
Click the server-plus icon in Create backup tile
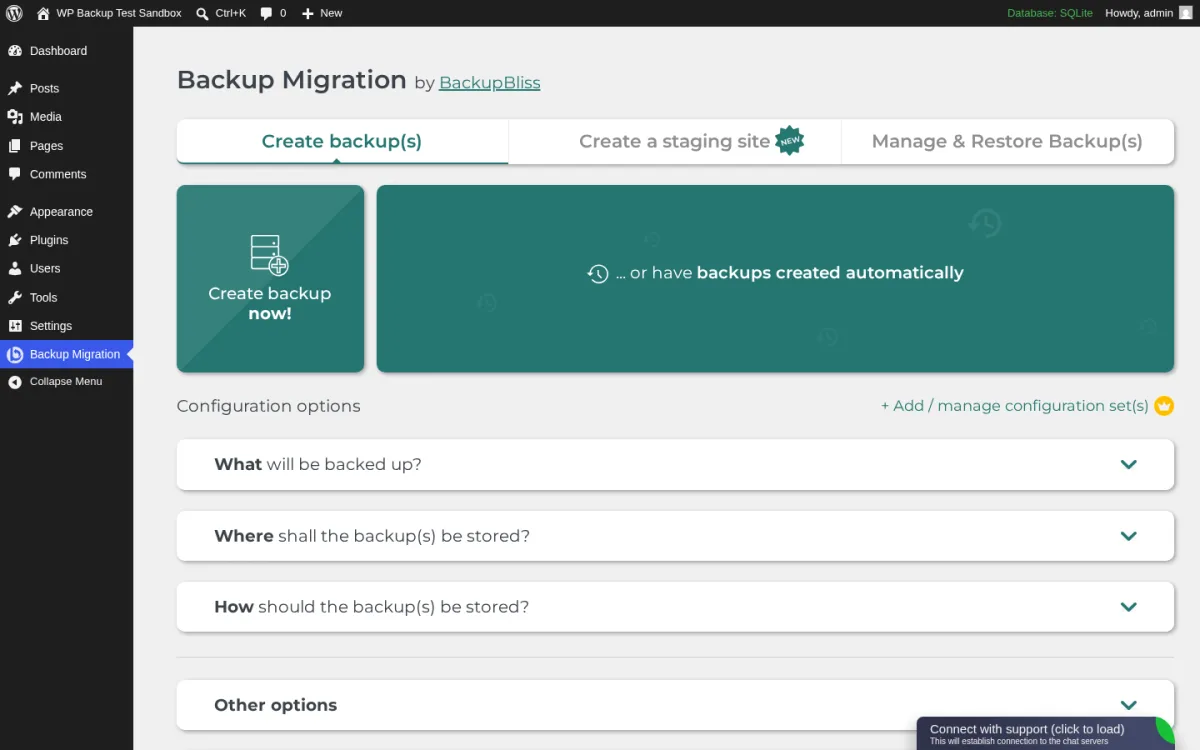pos(269,254)
